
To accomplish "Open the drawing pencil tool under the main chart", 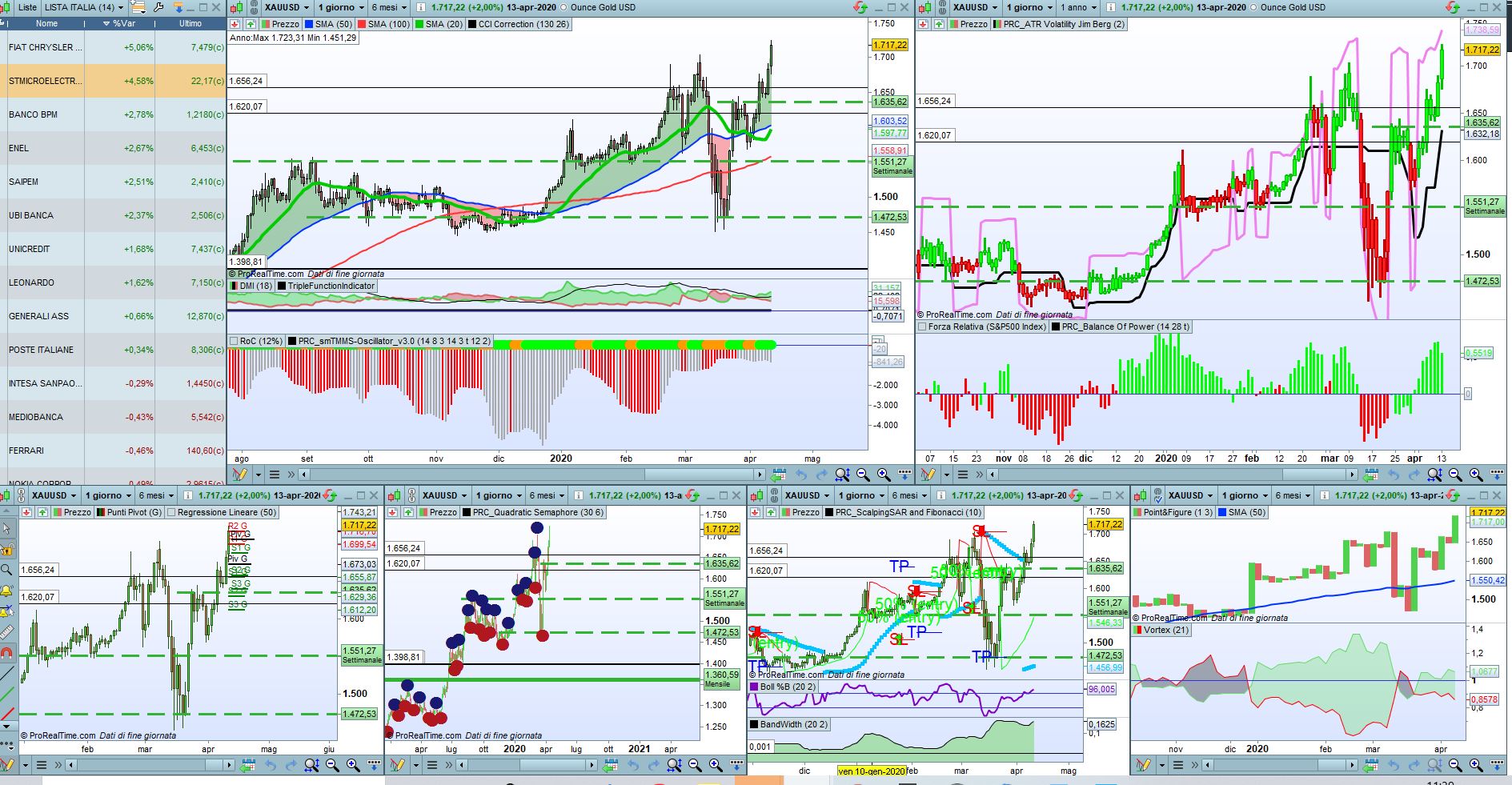I will point(239,475).
